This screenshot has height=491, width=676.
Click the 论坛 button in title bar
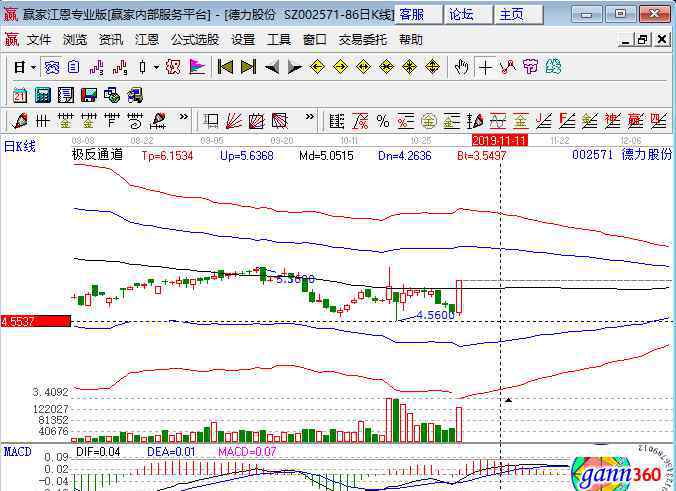tap(469, 15)
